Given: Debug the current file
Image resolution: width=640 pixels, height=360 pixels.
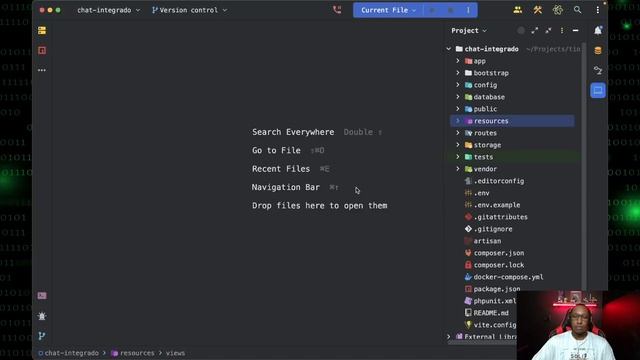Looking at the screenshot, I should [x=451, y=10].
